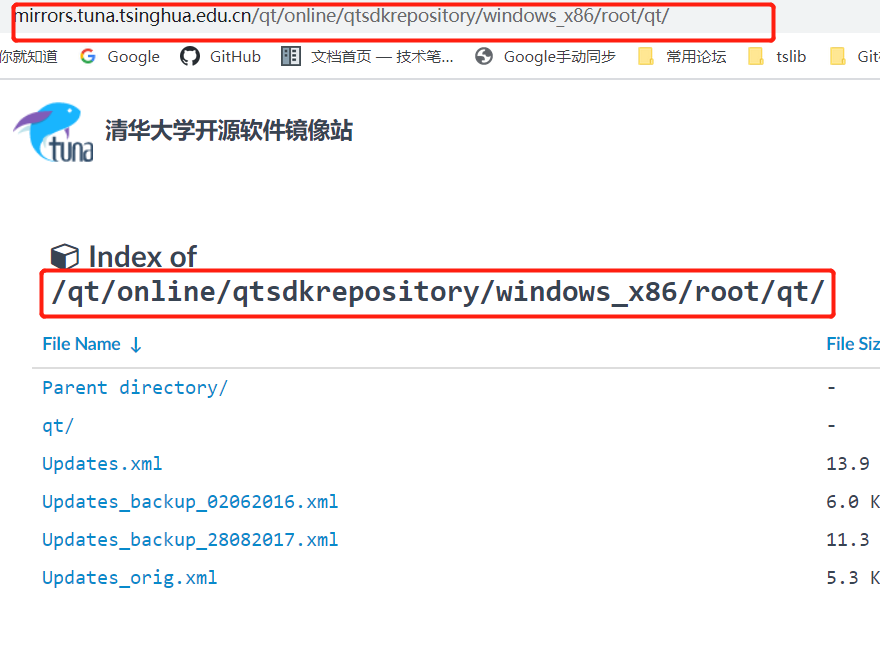The height and width of the screenshot is (662, 880).
Task: Click the box icon beside Index of
Action: pos(65,256)
